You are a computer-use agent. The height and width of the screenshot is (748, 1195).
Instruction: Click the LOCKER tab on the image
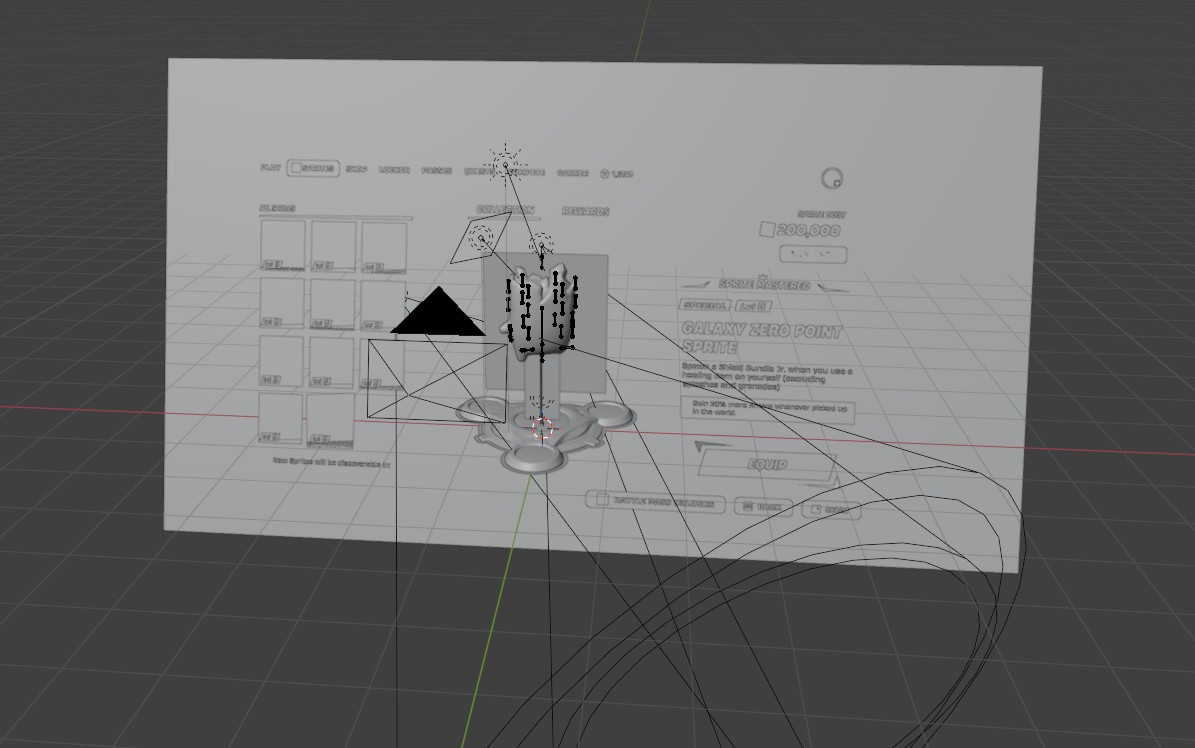(x=394, y=169)
